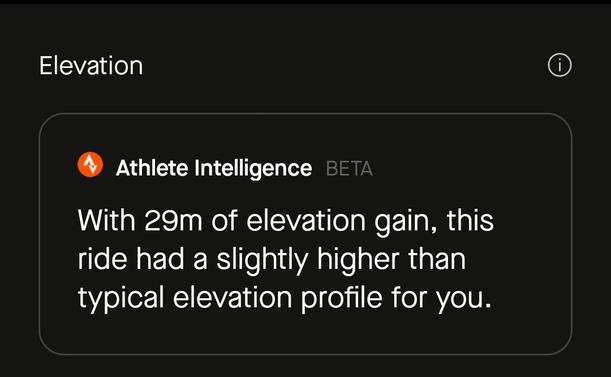Click the word "slightly" in the insight text
The width and height of the screenshot is (611, 377).
(x=262, y=260)
